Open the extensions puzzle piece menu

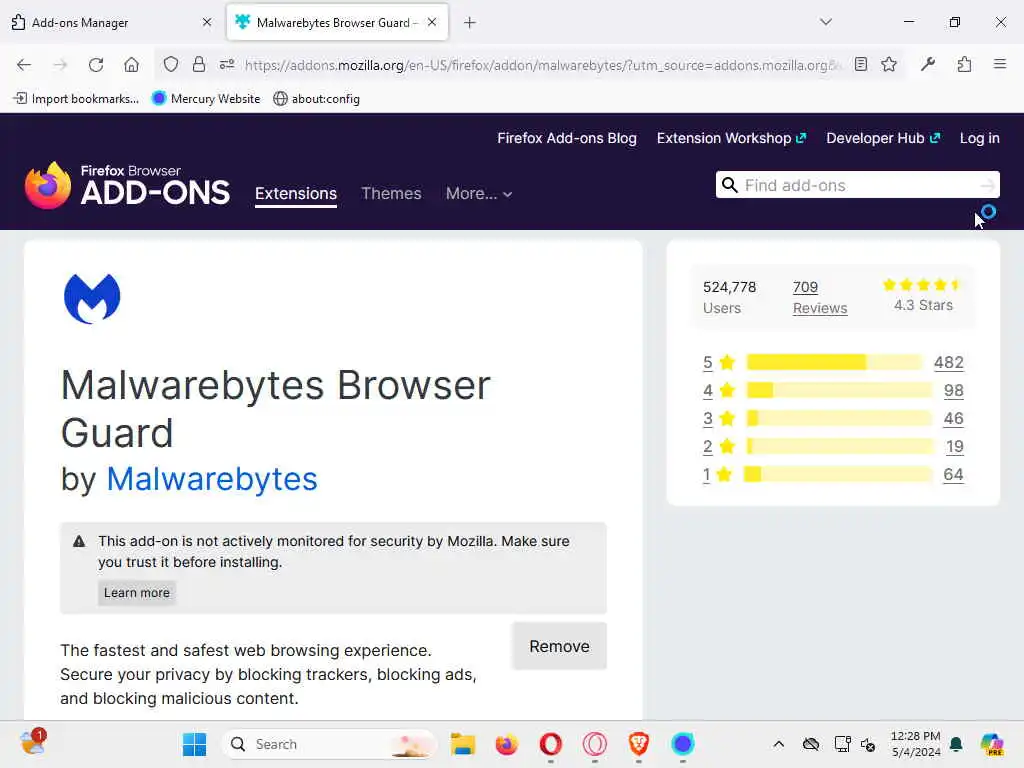coord(964,64)
